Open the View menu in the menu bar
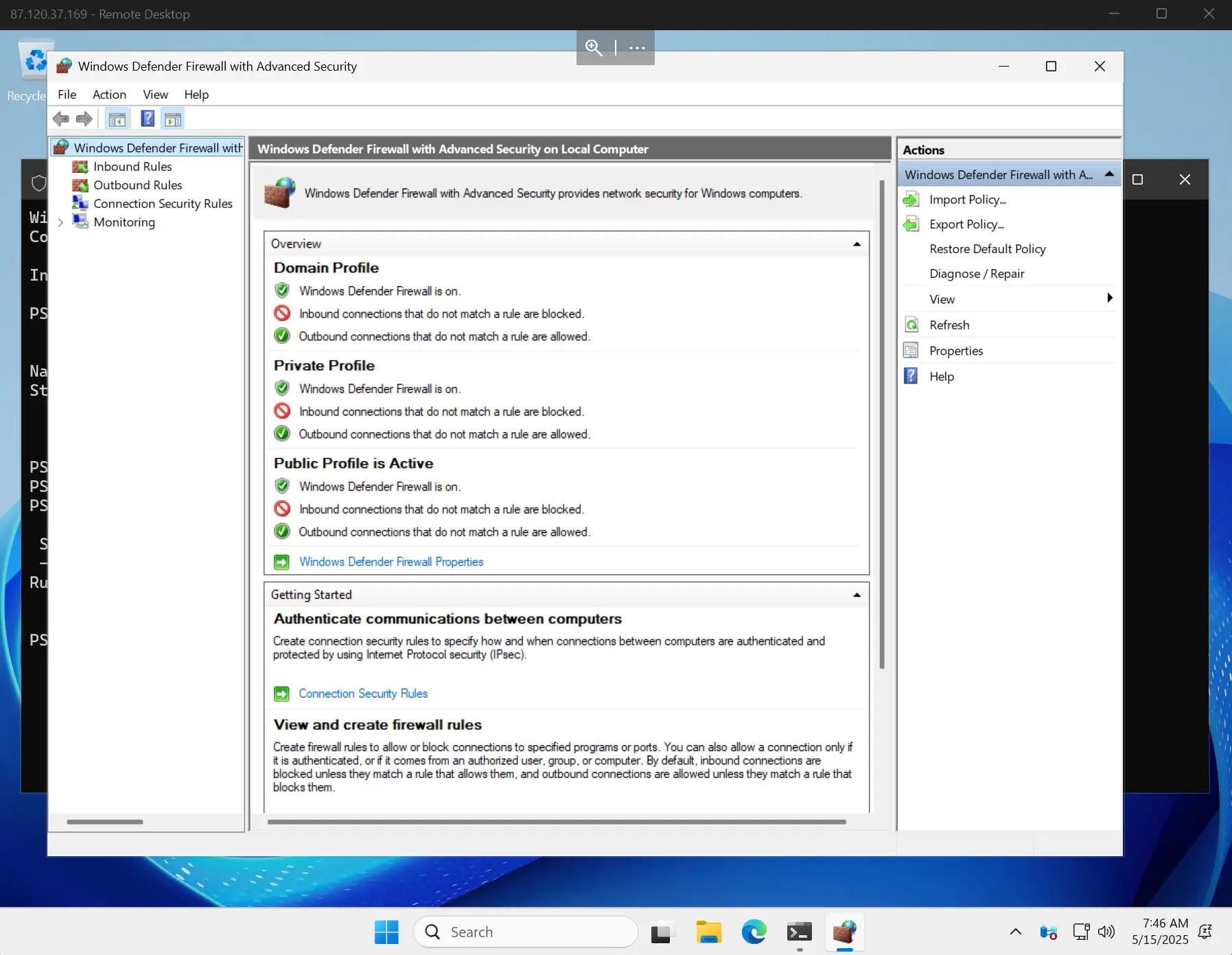Viewport: 1232px width, 955px height. (155, 95)
